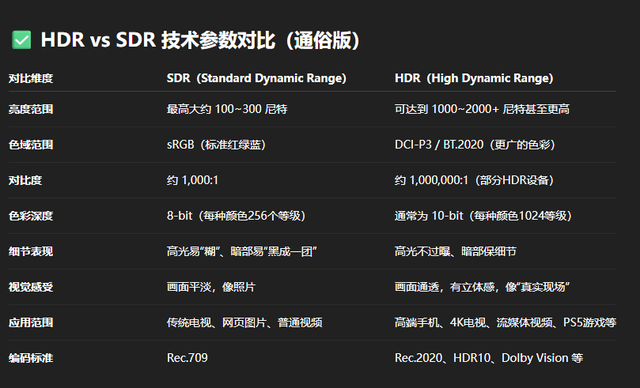640x388 pixels.
Task: Click the cell '高端手机、4K电视、流媒体视频、PS5游戏等'
Action: [x=505, y=323]
